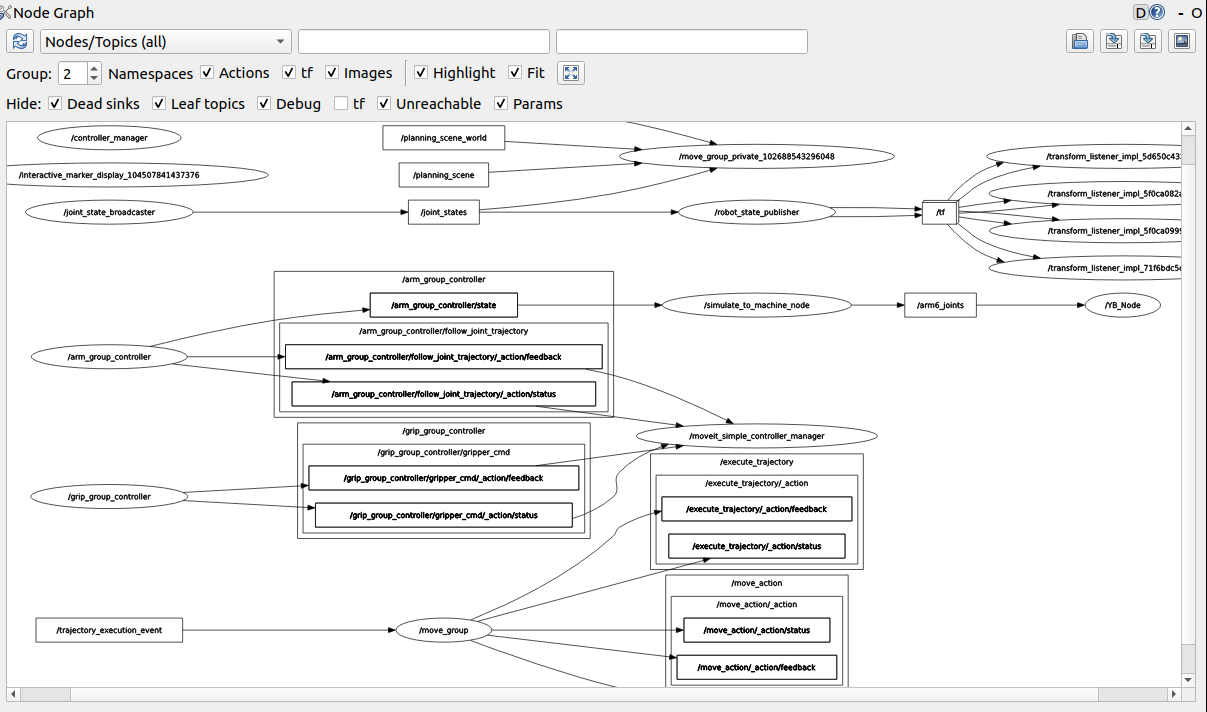Click the /tf topic box
The height and width of the screenshot is (712, 1207).
pos(939,212)
